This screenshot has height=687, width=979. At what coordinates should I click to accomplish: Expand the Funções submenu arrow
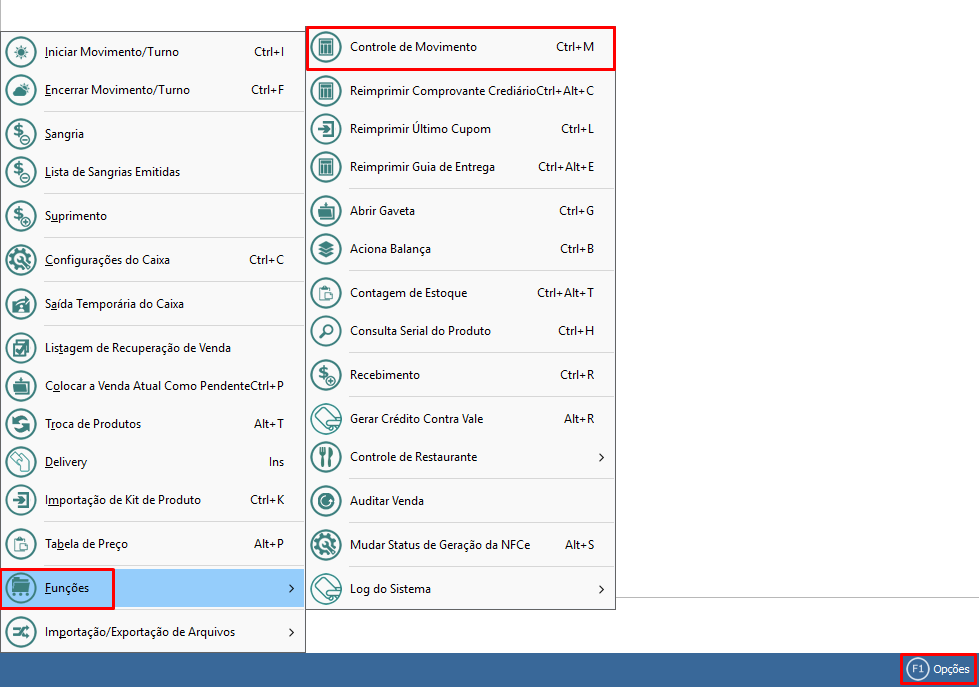[x=291, y=588]
